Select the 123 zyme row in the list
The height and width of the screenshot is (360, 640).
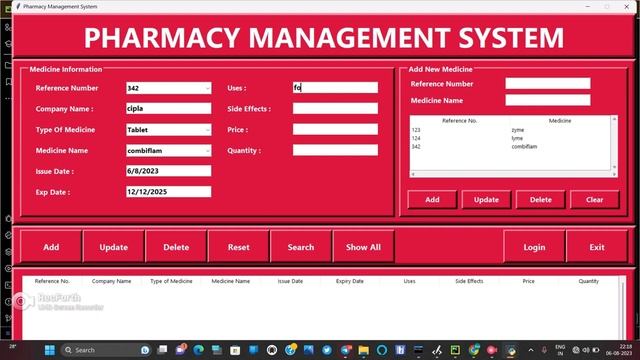(x=510, y=130)
